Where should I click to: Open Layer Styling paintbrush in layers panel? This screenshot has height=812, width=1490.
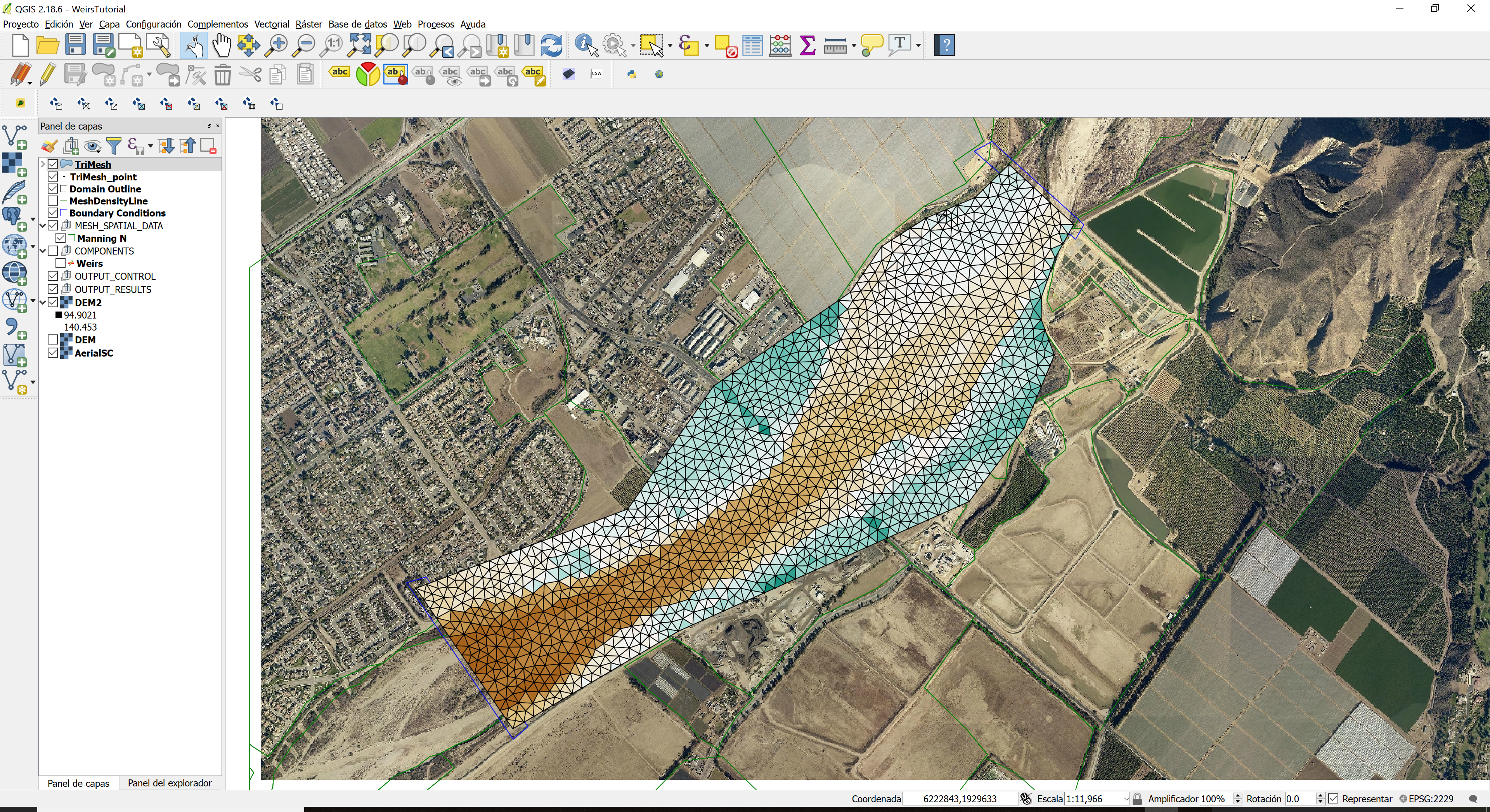pos(49,146)
